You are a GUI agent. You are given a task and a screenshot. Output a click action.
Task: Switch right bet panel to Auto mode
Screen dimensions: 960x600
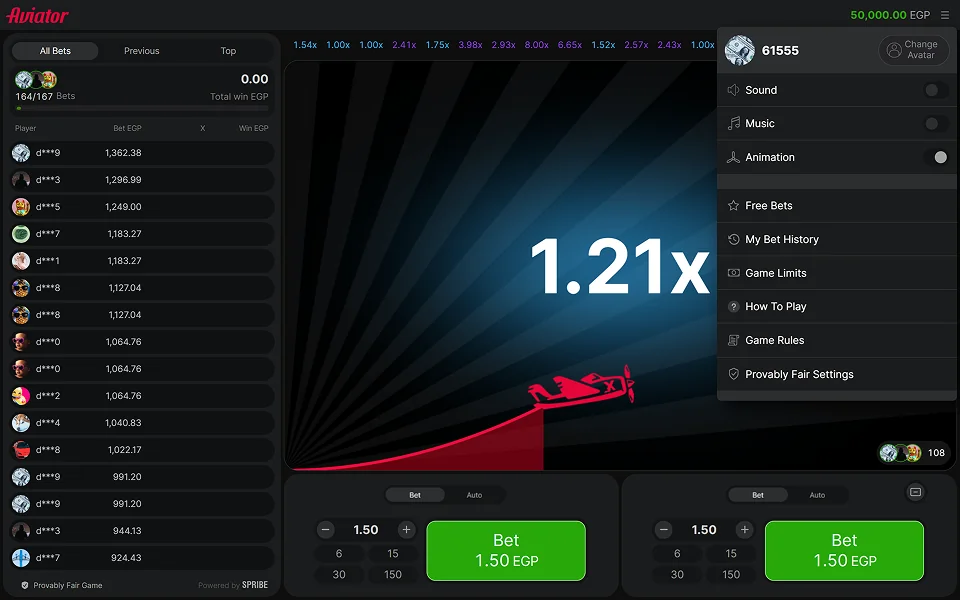click(x=817, y=495)
